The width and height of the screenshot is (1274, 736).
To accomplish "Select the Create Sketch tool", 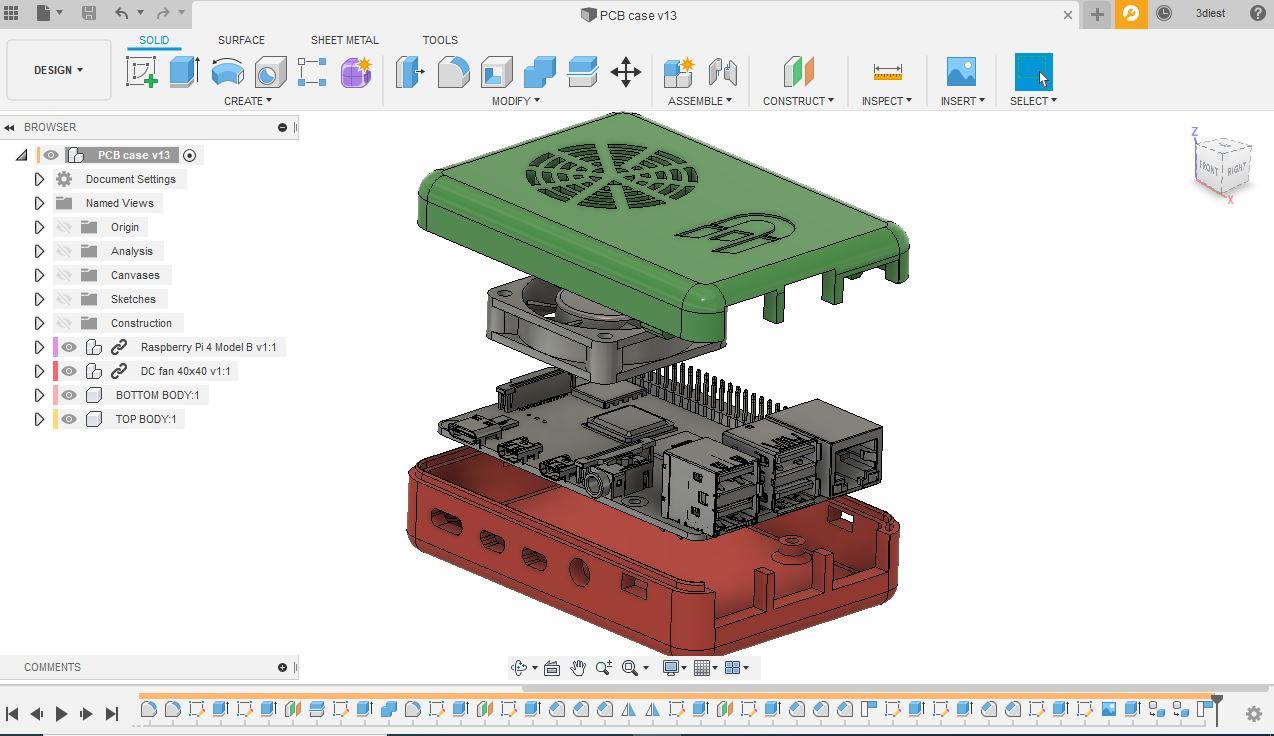I will [142, 72].
